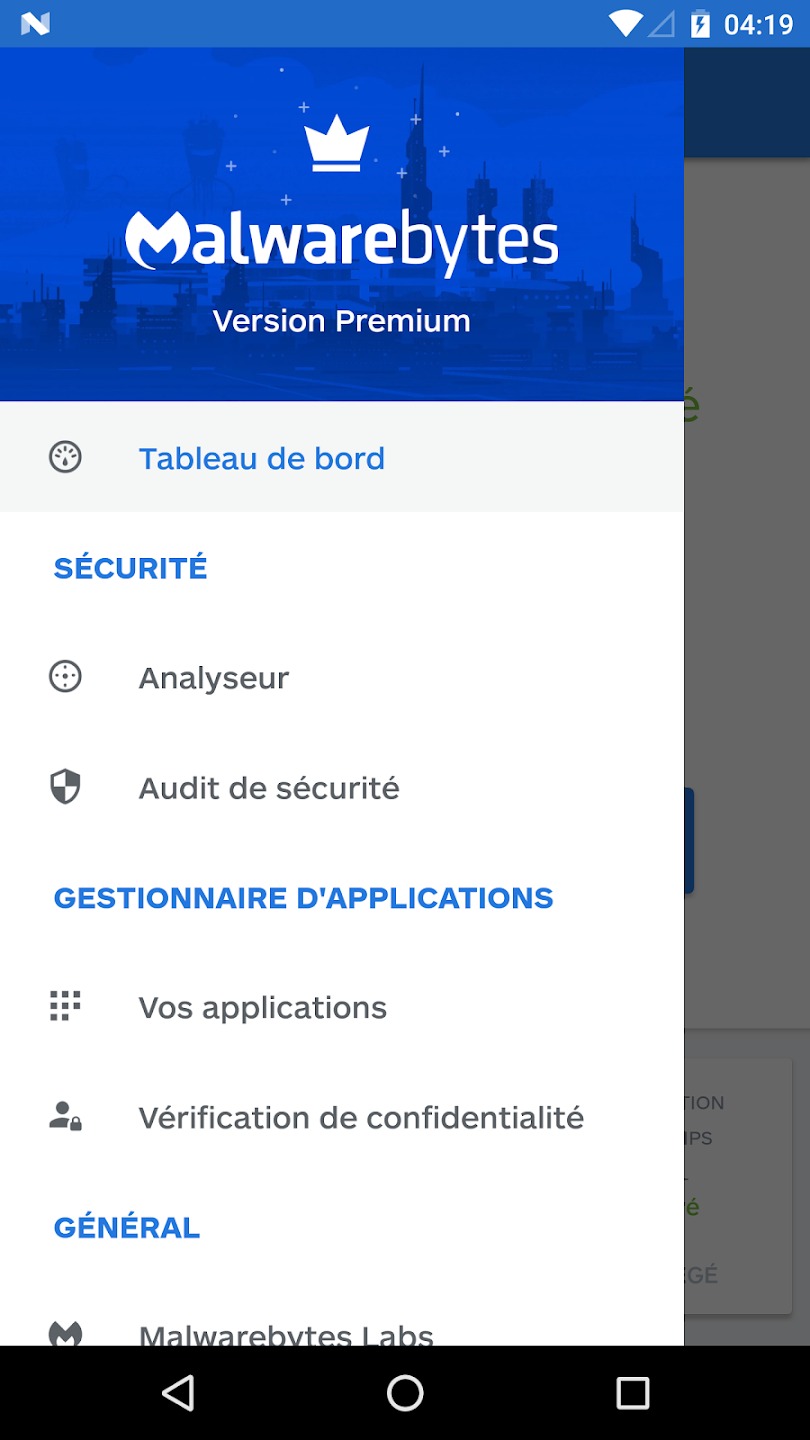Click the Malwarebytes Labs logo icon
Image resolution: width=810 pixels, height=1440 pixels.
[65, 1333]
